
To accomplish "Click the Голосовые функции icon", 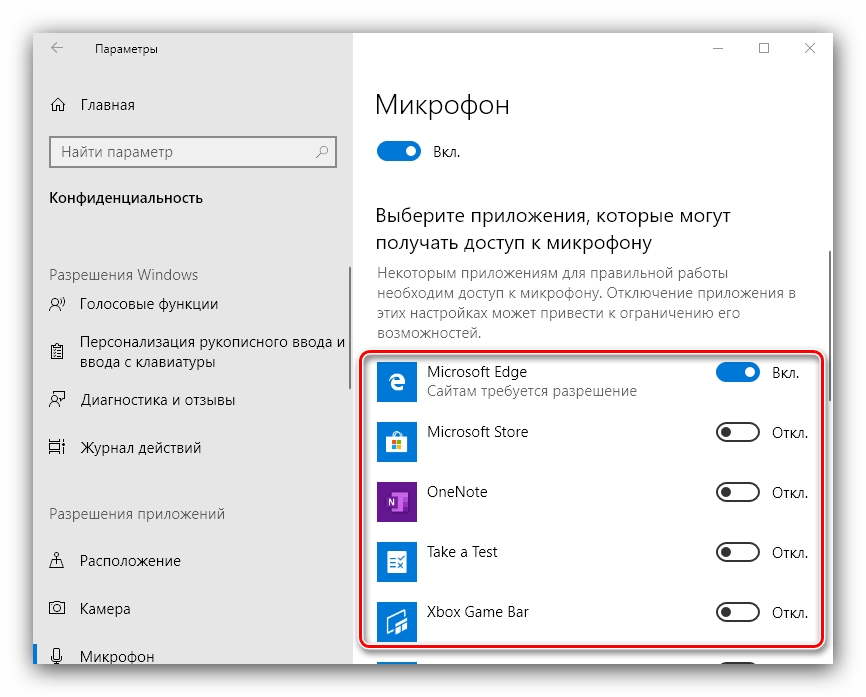I will (57, 304).
